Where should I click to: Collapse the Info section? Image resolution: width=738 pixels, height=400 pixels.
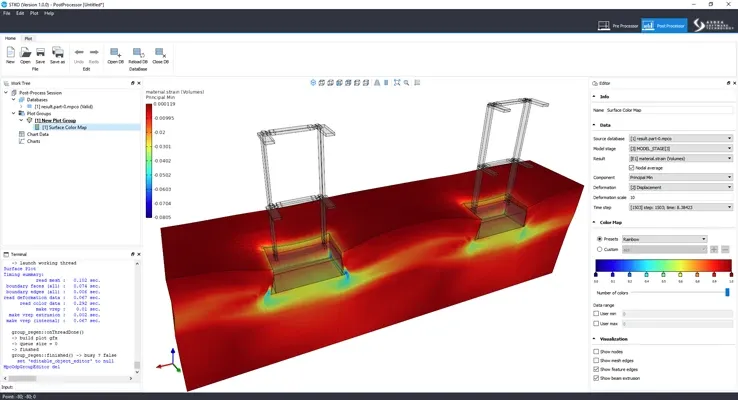(x=594, y=96)
